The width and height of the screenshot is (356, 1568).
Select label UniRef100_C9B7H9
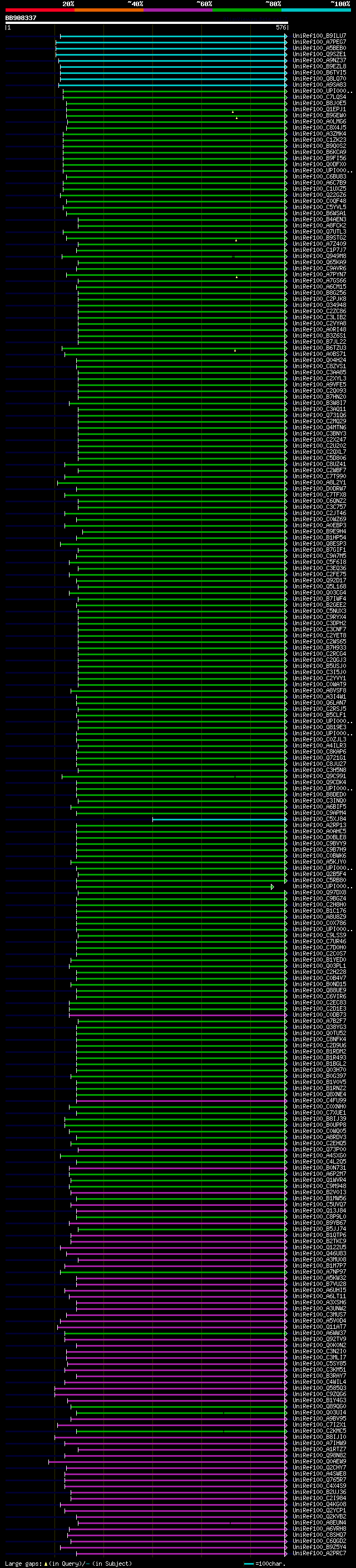(319, 850)
